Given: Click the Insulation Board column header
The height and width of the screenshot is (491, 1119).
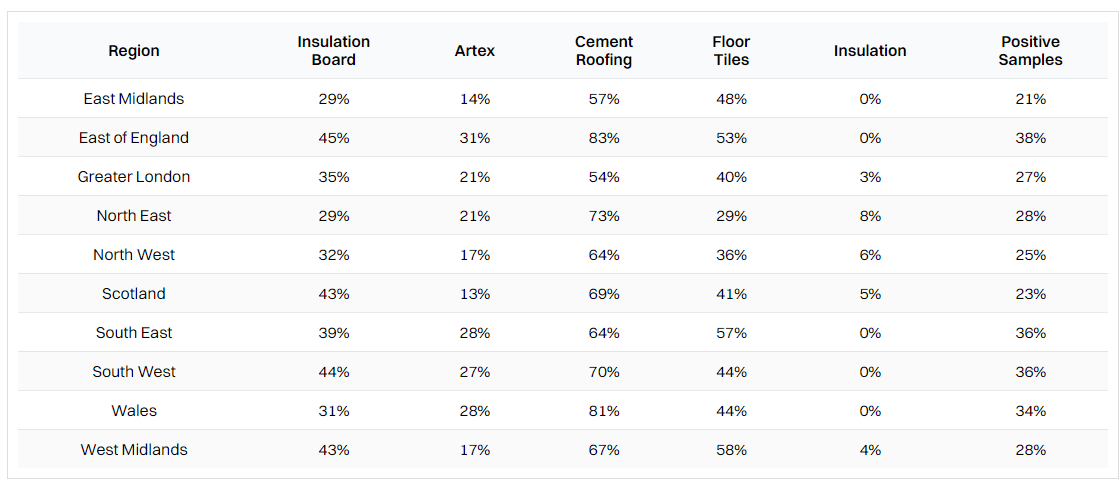Looking at the screenshot, I should [334, 51].
